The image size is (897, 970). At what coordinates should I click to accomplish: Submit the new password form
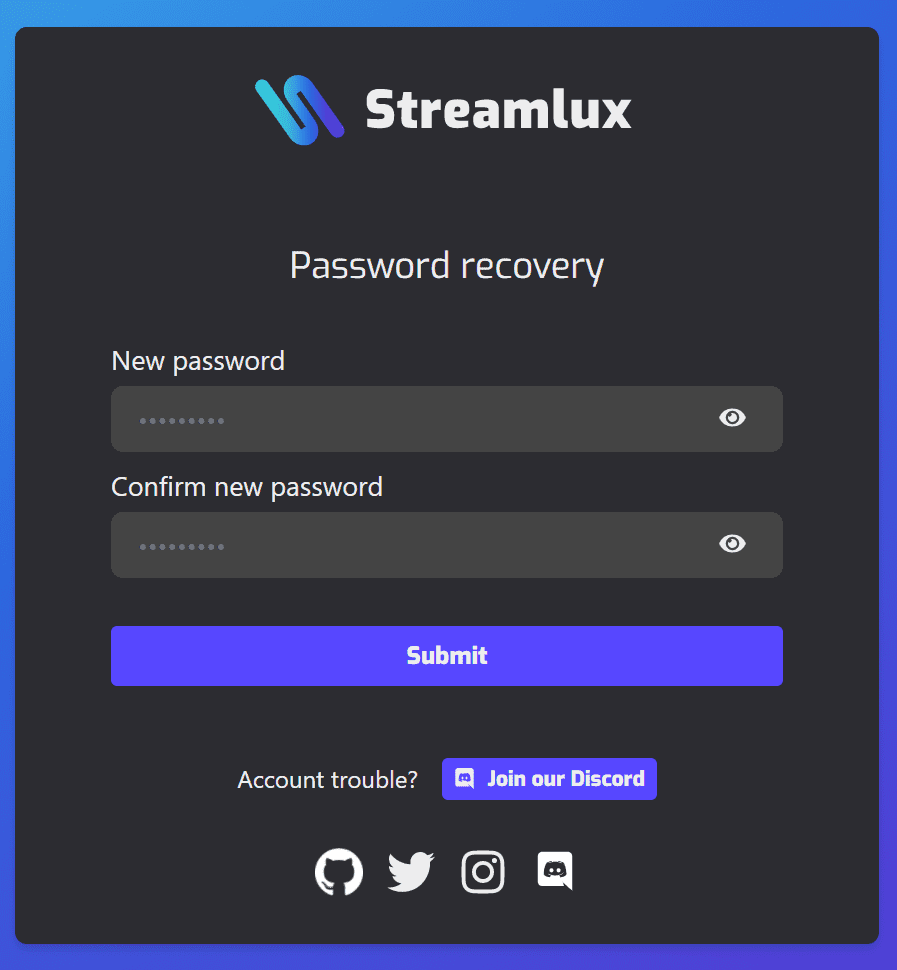(x=447, y=656)
